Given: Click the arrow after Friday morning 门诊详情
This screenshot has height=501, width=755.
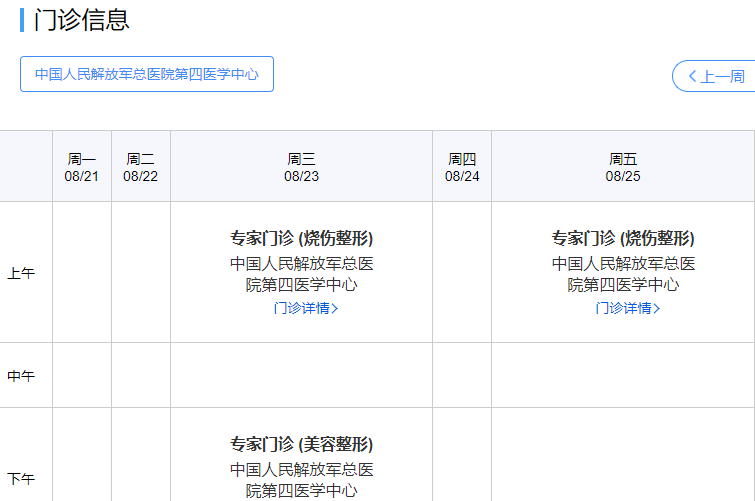Looking at the screenshot, I should click(657, 308).
